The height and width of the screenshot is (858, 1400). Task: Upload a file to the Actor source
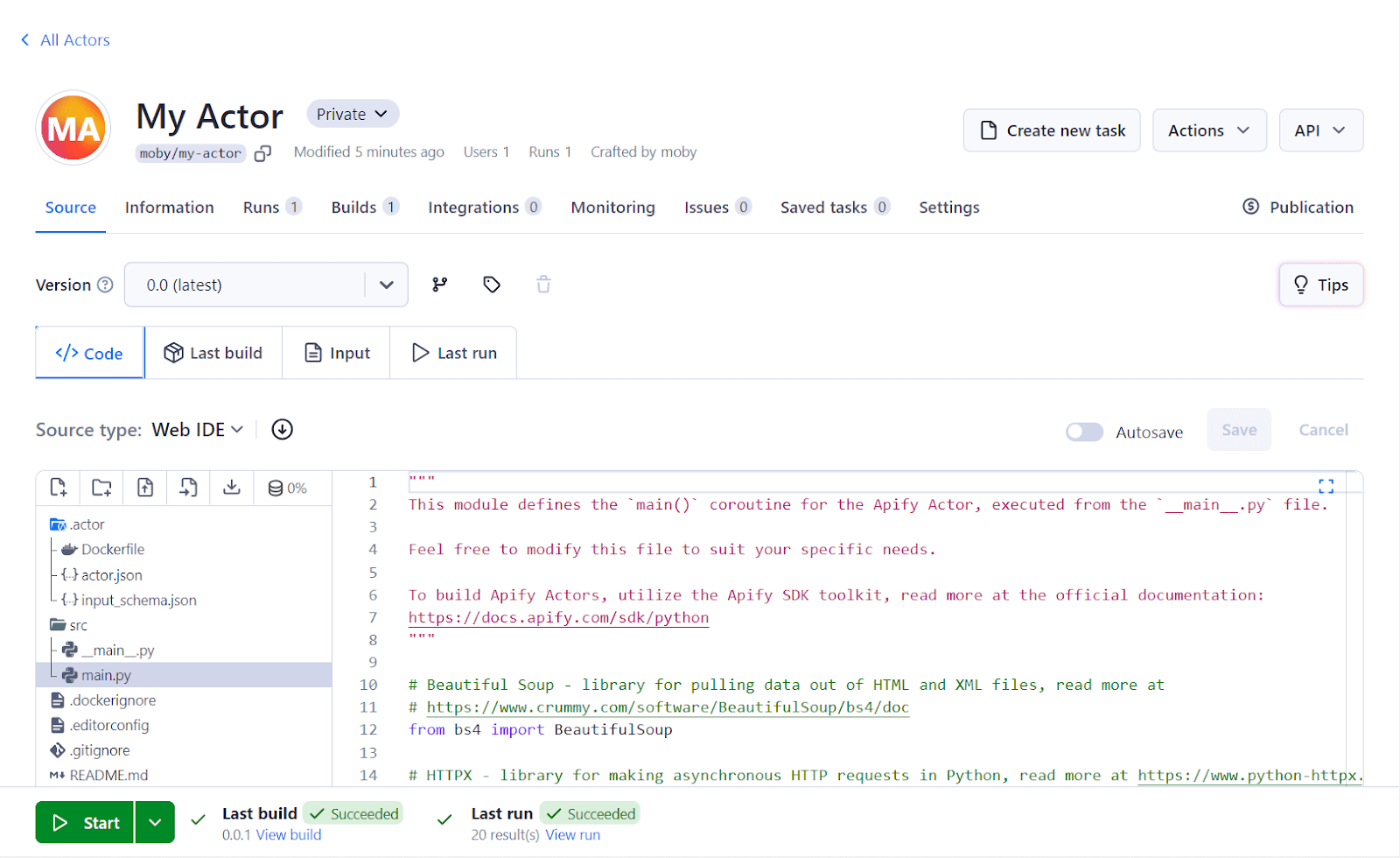point(144,488)
